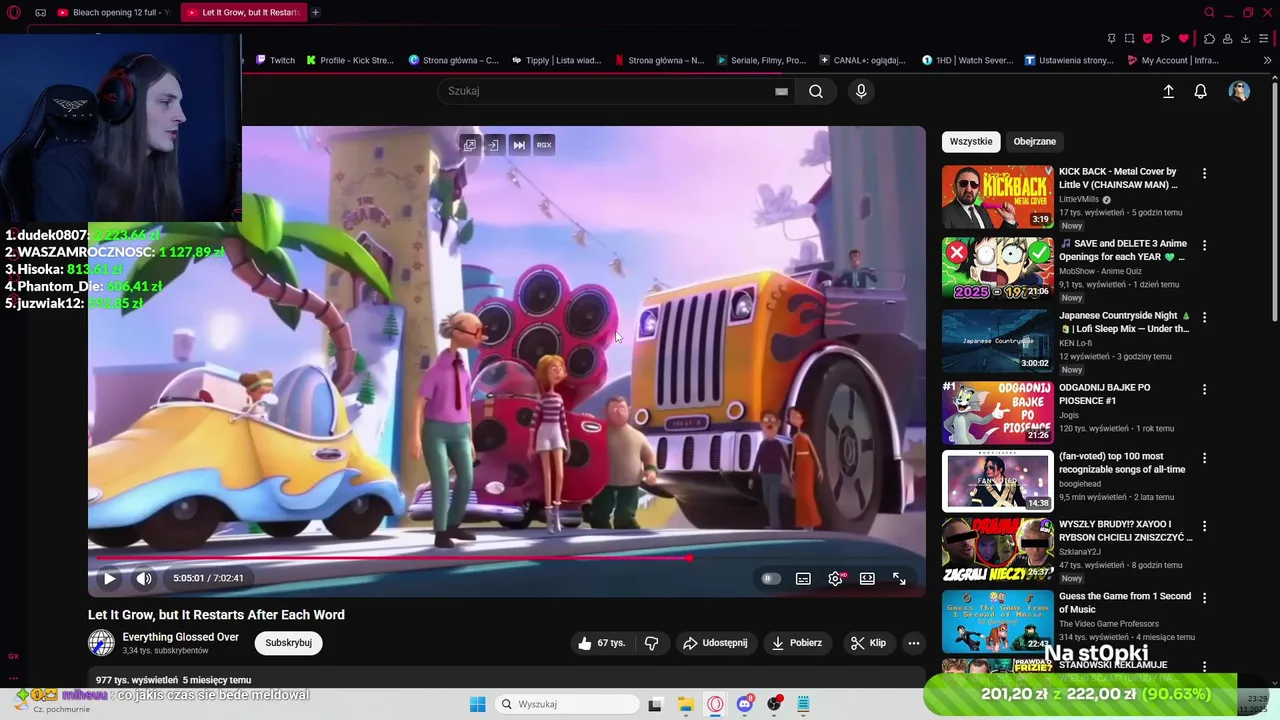Open YouTube notifications bell
Viewport: 1280px width, 720px height.
coord(1200,91)
